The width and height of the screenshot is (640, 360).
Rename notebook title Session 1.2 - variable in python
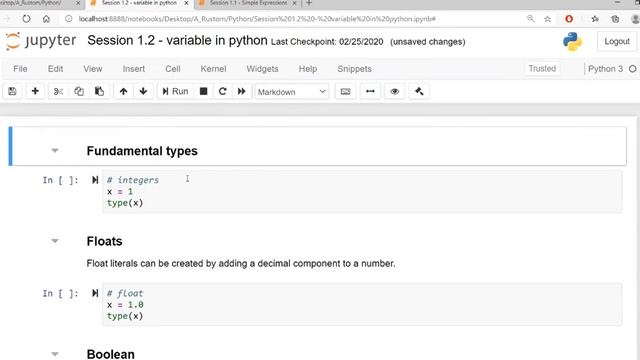tap(177, 40)
